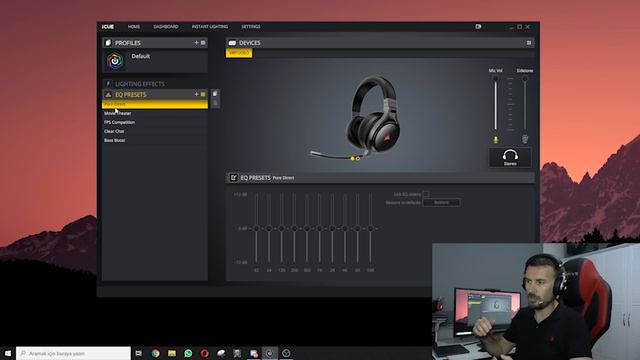640x360 pixels.
Task: Enable the Link EQ sliders checkbox
Action: coord(426,194)
